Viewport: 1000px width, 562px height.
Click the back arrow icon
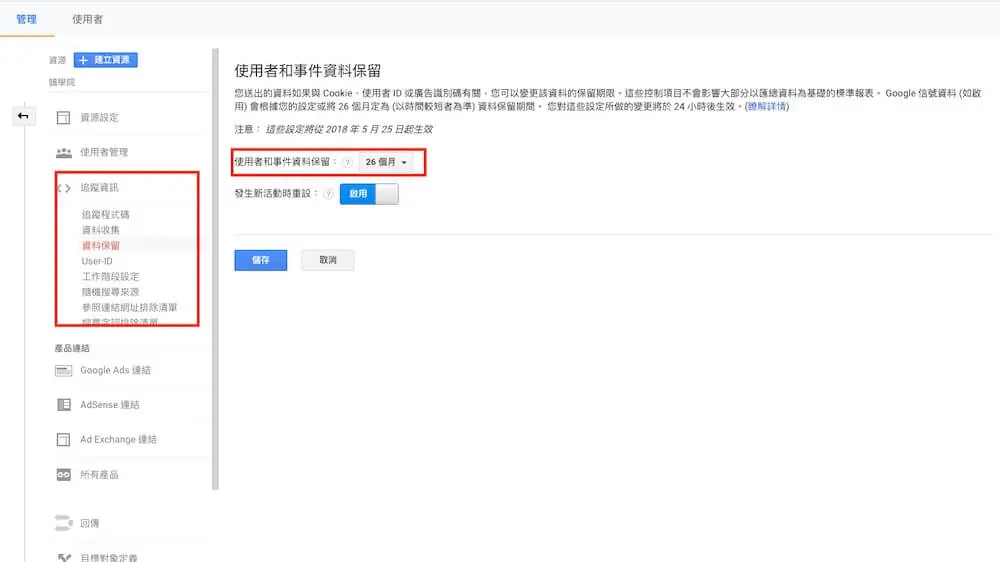click(x=24, y=116)
